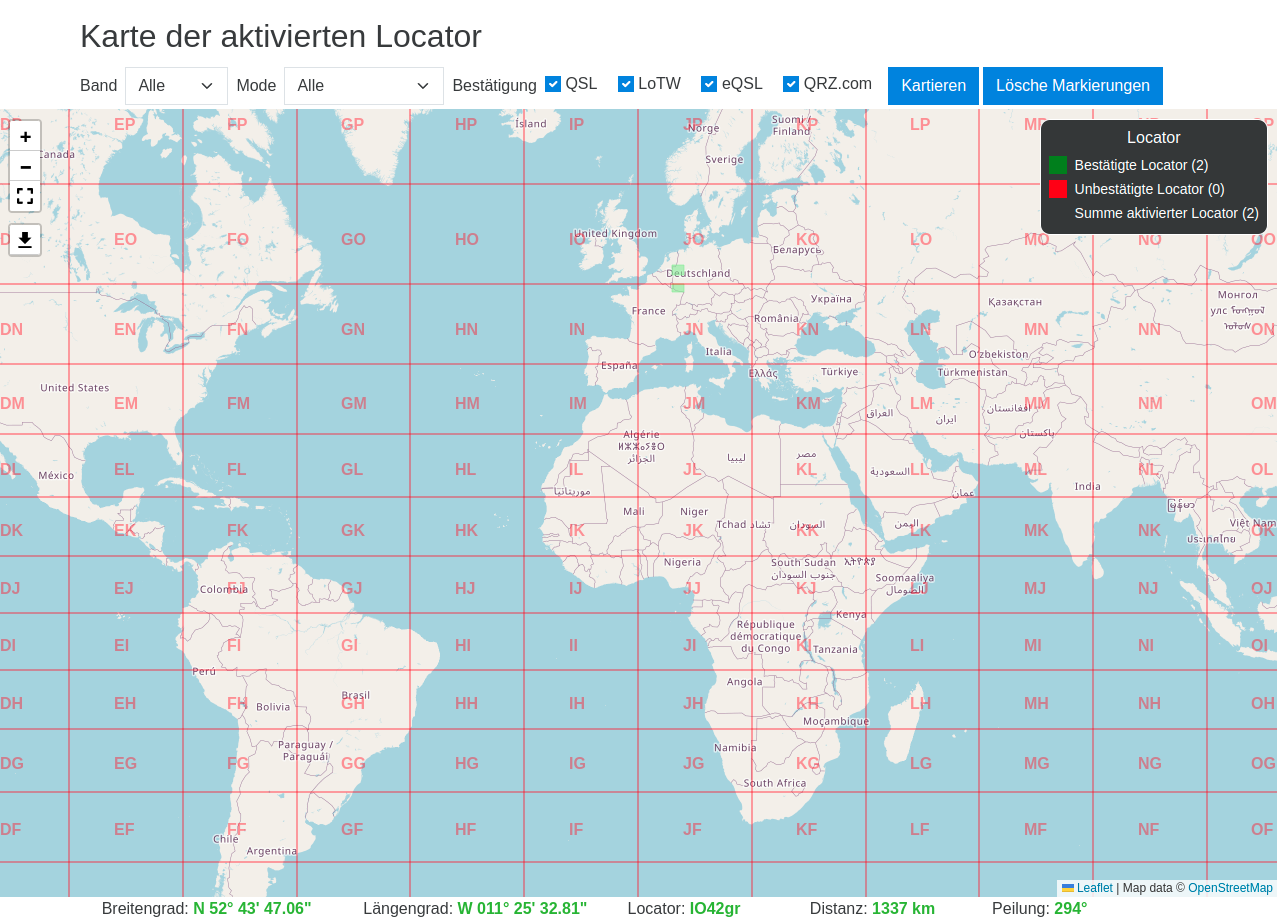Zoom out of the map
This screenshot has width=1277, height=920.
click(25, 167)
